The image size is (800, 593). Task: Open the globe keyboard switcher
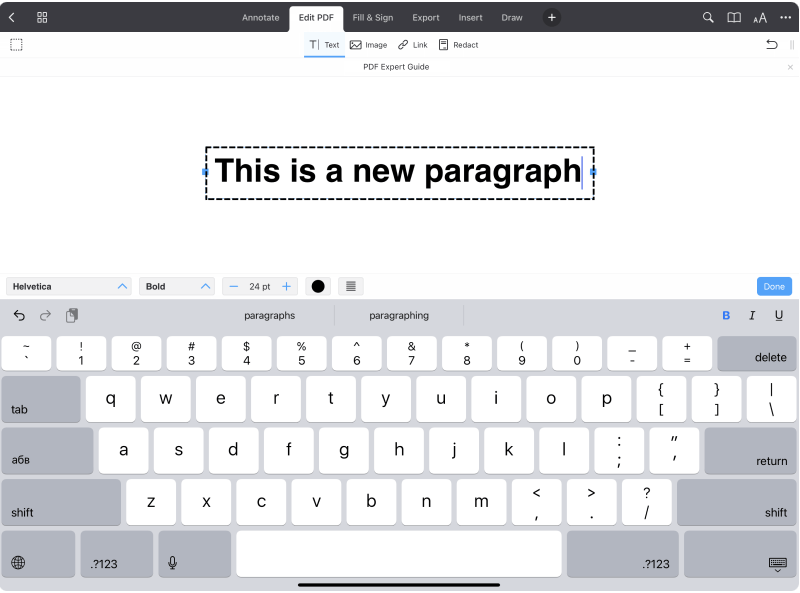38,554
